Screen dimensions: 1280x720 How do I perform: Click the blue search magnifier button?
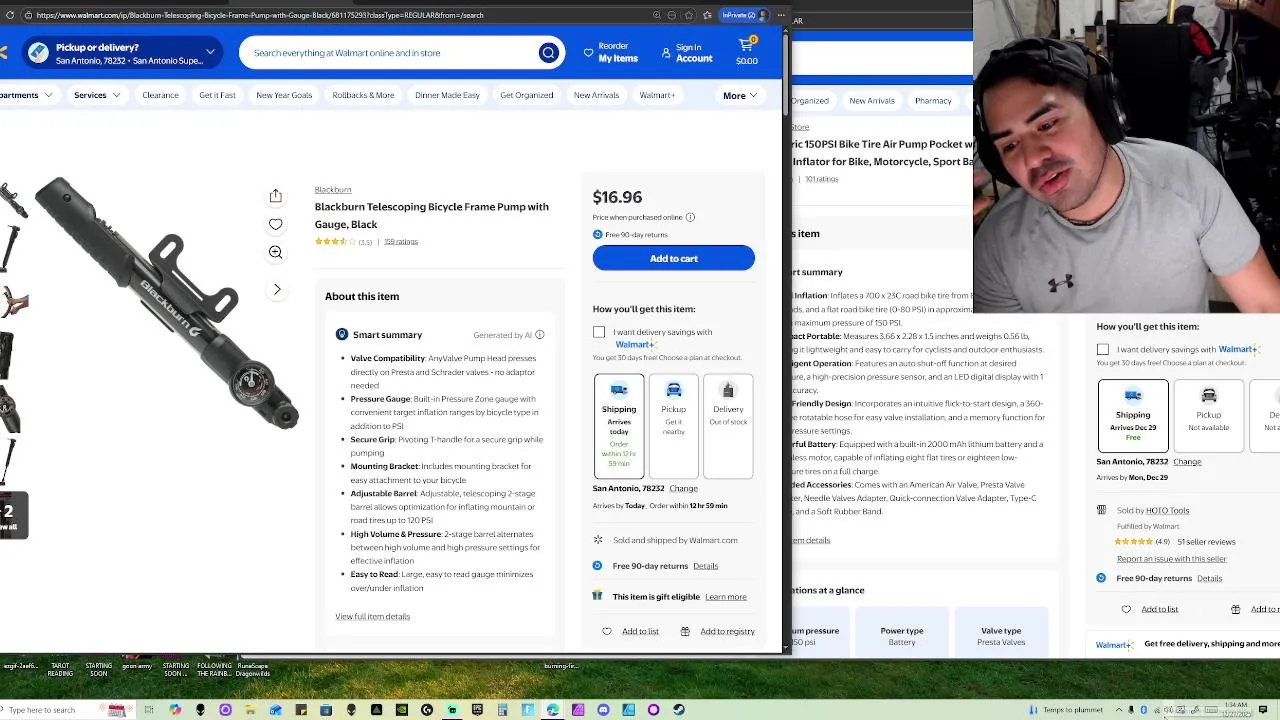pyautogui.click(x=548, y=53)
